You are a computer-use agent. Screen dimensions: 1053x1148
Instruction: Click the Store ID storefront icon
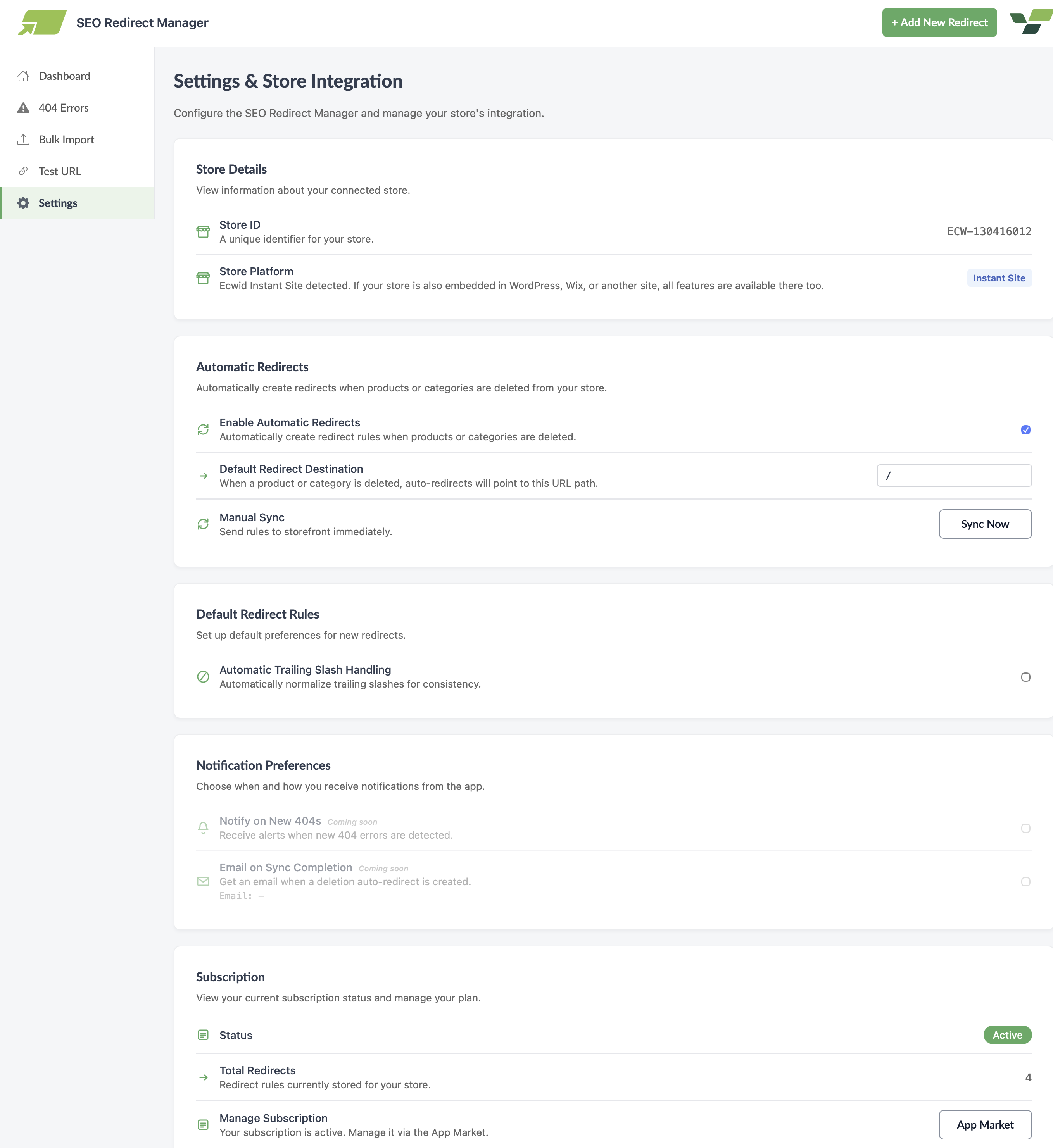pos(203,232)
